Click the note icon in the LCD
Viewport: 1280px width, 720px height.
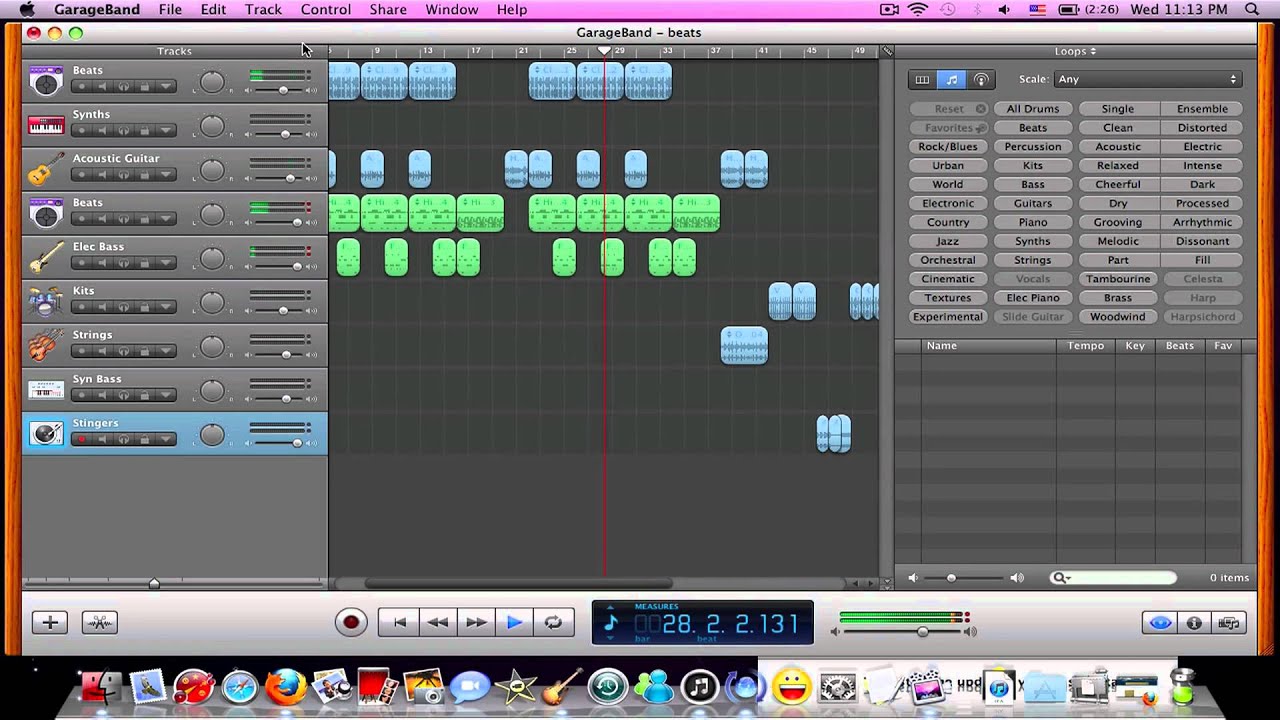(x=611, y=623)
